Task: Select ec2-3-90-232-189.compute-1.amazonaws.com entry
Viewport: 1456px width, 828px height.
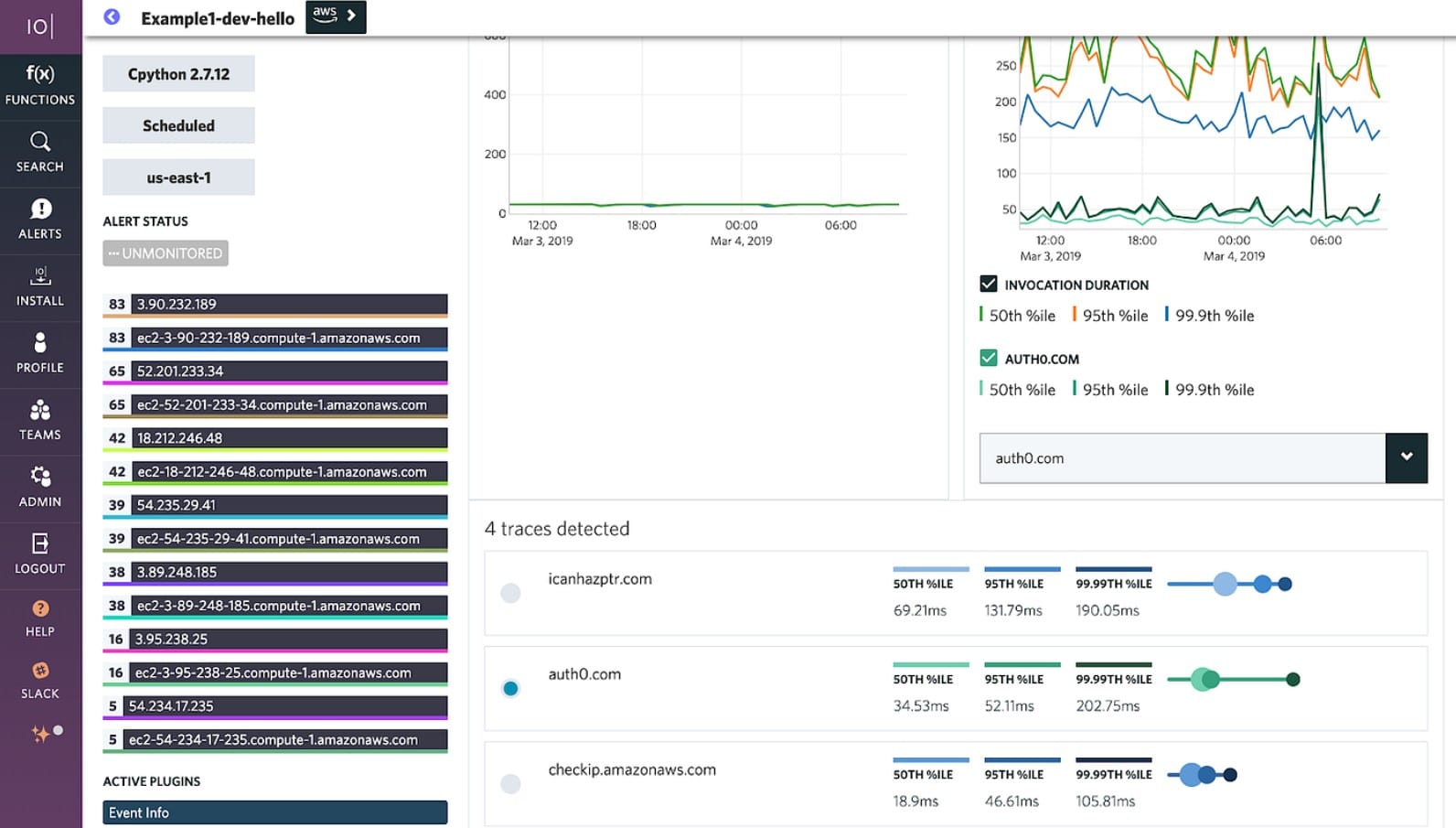Action: pyautogui.click(x=275, y=339)
